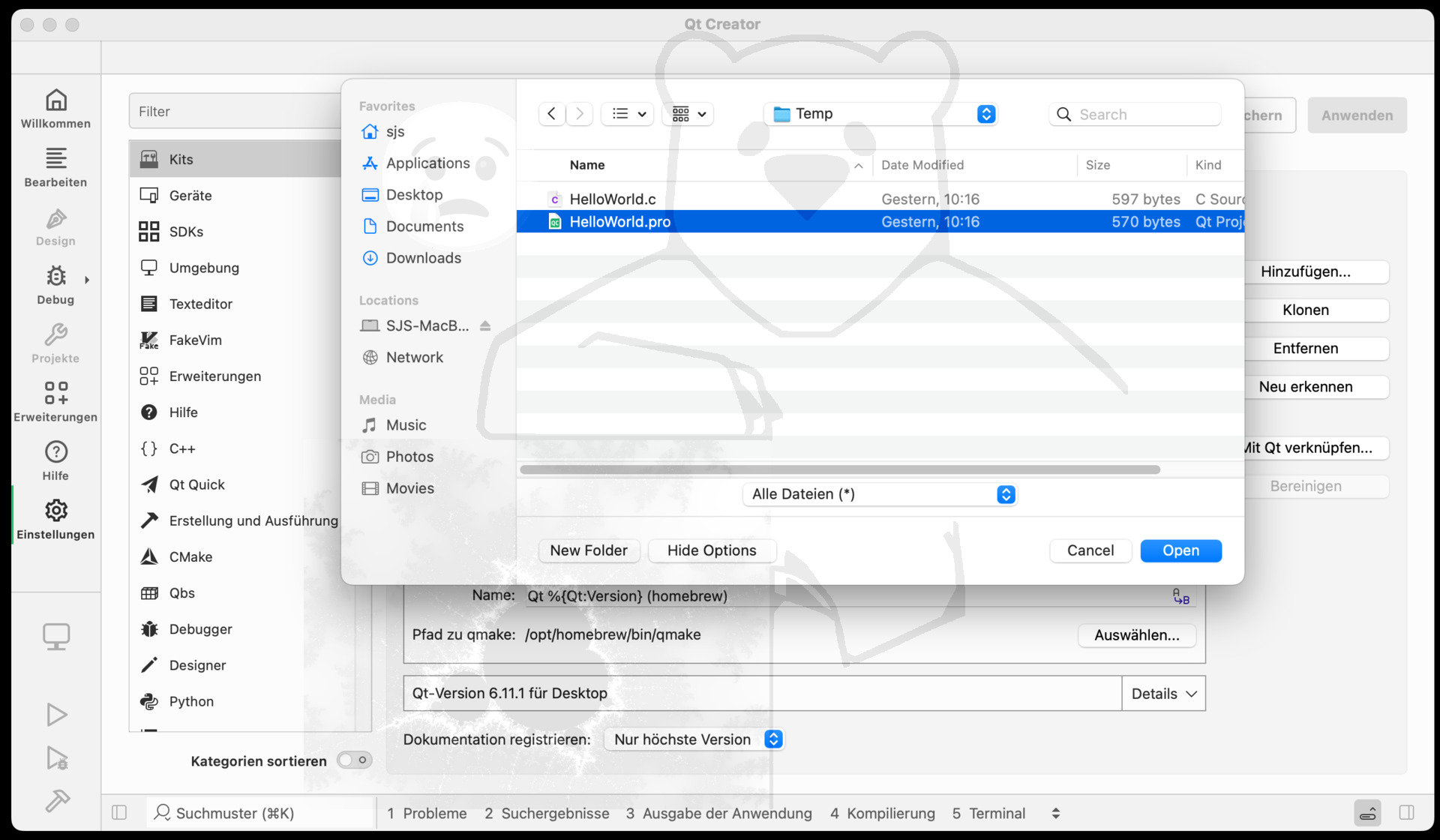1440x840 pixels.
Task: Open the Willkommen mode
Action: point(55,109)
